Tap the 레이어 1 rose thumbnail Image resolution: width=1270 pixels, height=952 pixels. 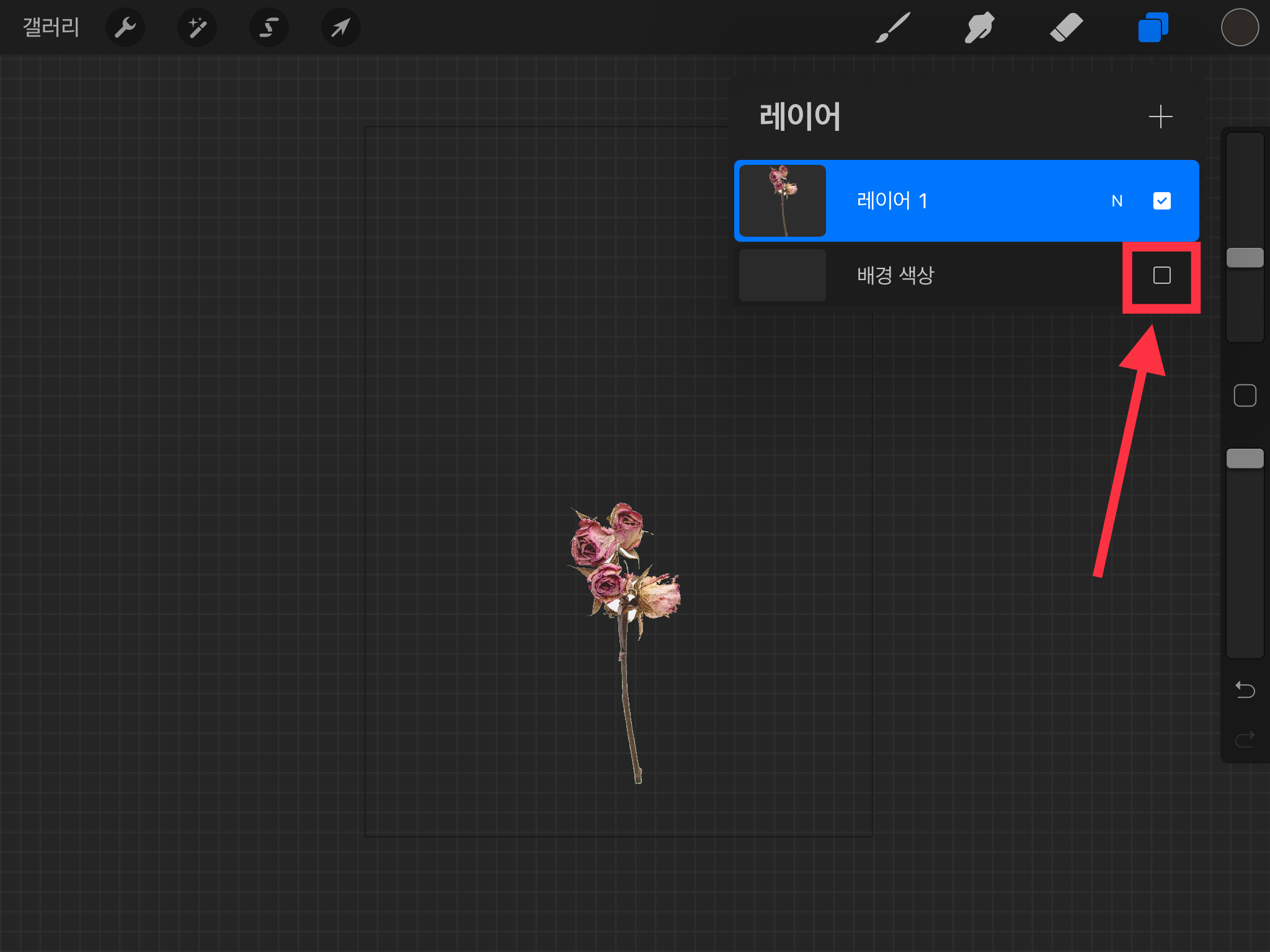pos(782,201)
